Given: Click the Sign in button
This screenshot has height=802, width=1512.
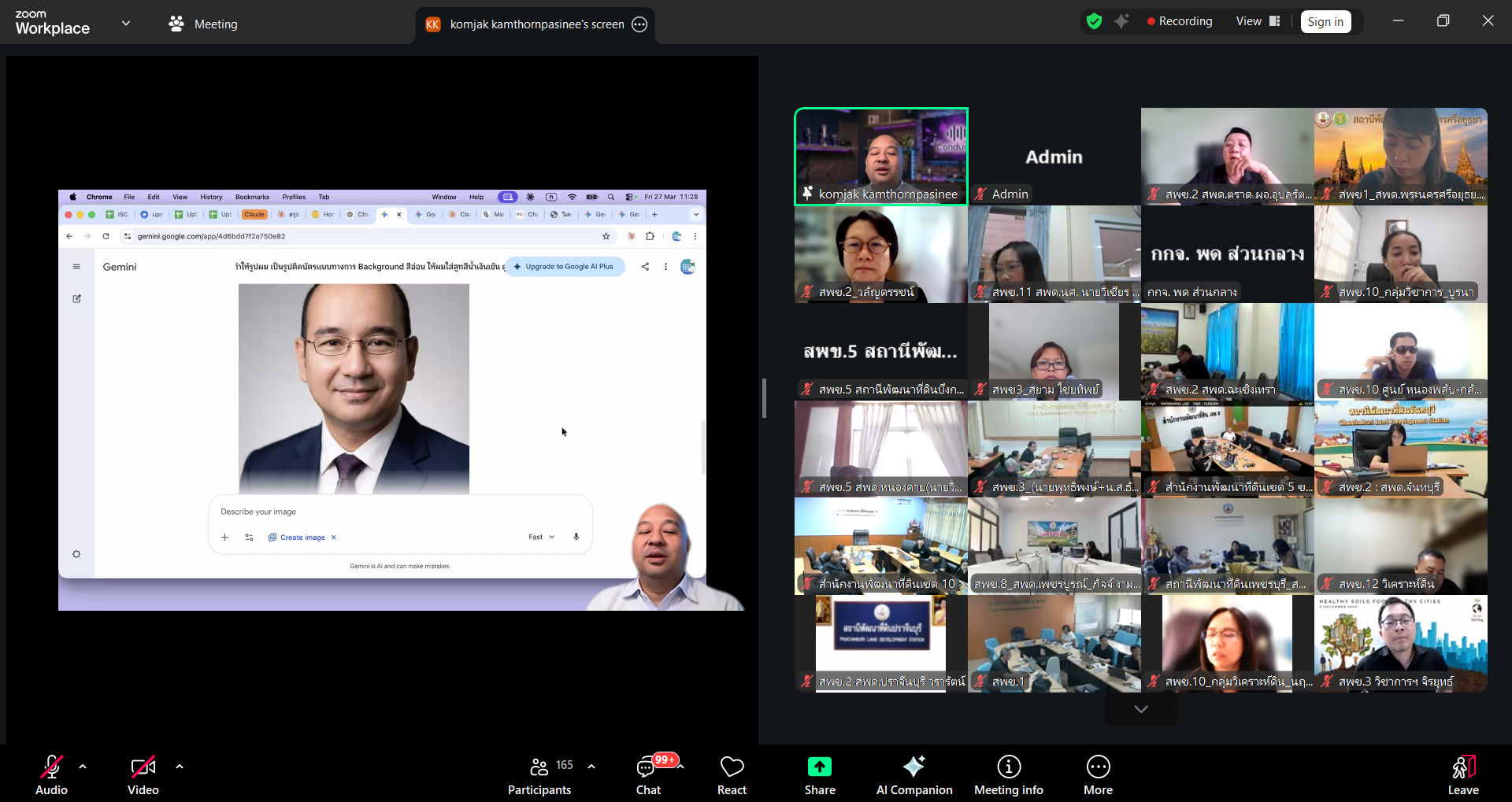Looking at the screenshot, I should pyautogui.click(x=1325, y=22).
